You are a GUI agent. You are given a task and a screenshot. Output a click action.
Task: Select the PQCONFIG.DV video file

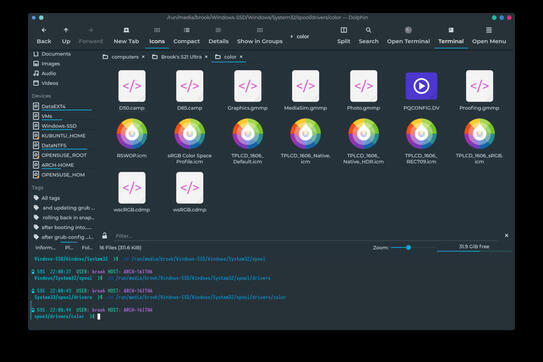tap(421, 90)
